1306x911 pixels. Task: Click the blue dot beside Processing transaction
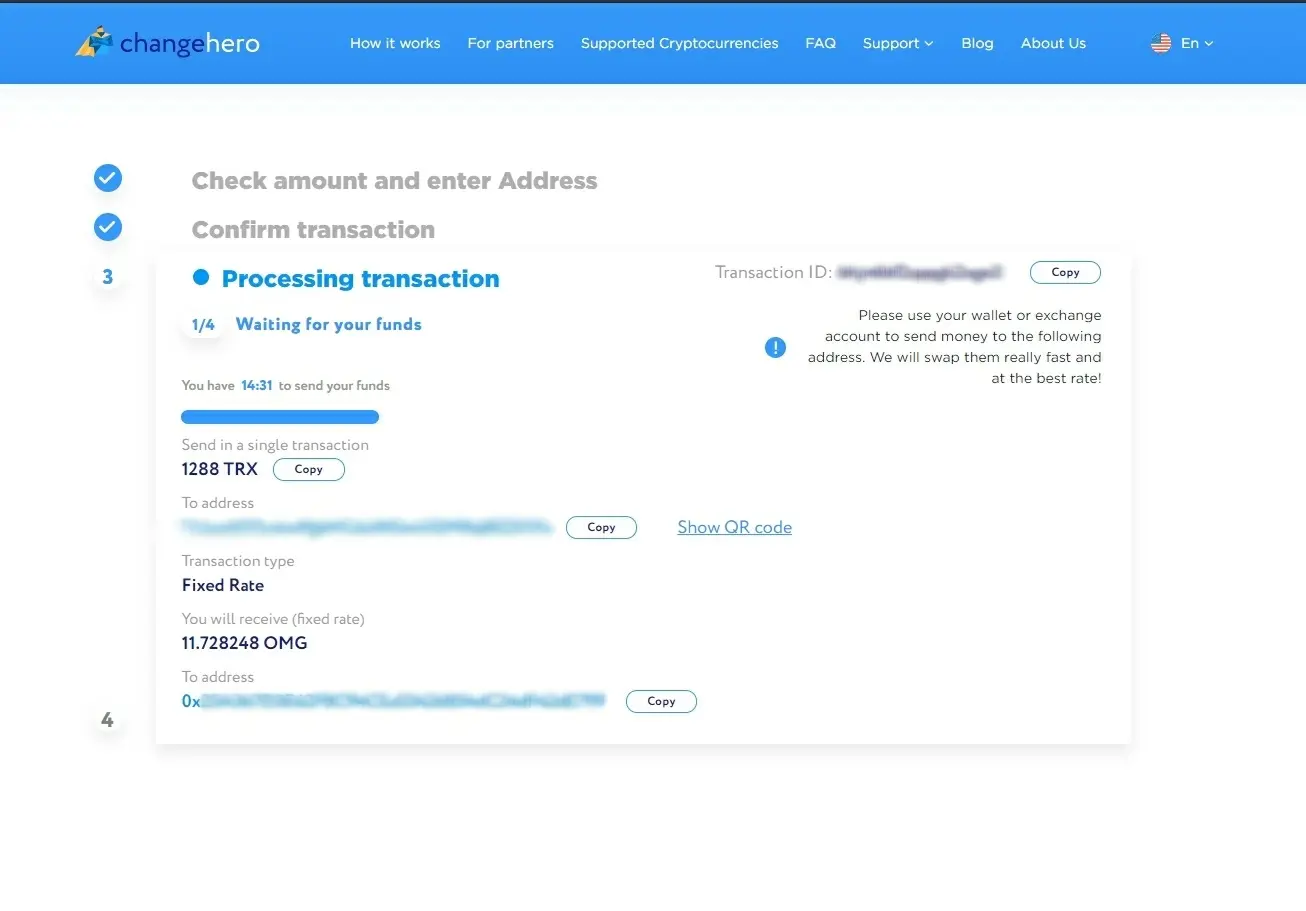click(201, 277)
